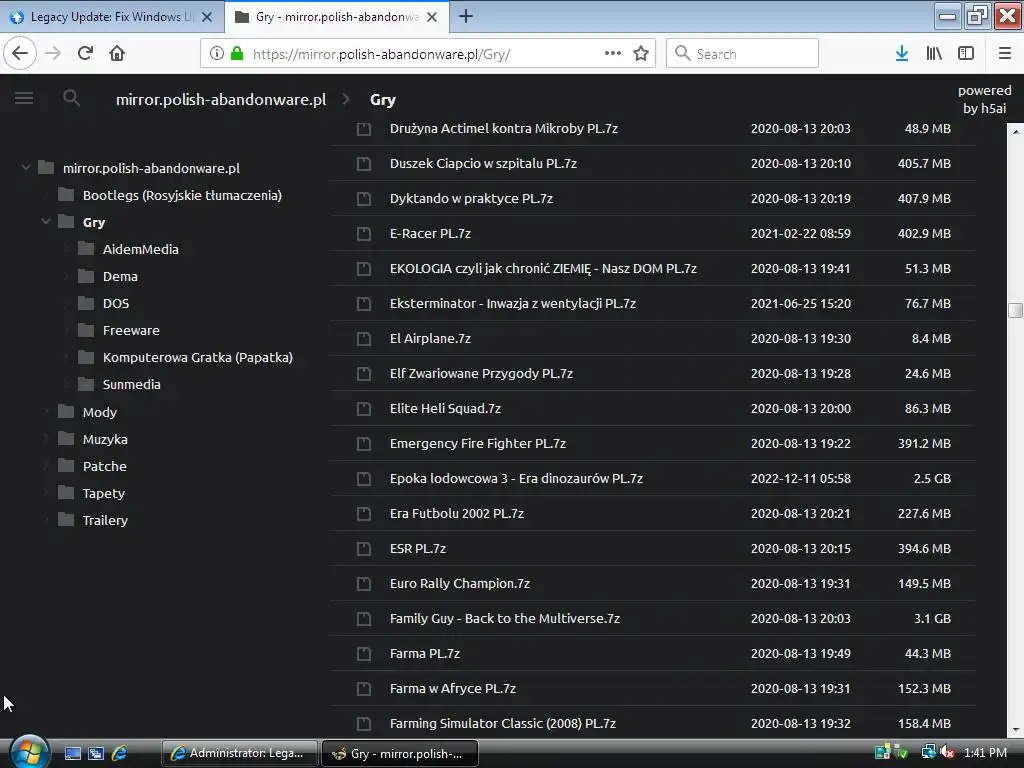Click taskbar clock 1:41 PM
This screenshot has width=1024, height=768.
coord(985,753)
